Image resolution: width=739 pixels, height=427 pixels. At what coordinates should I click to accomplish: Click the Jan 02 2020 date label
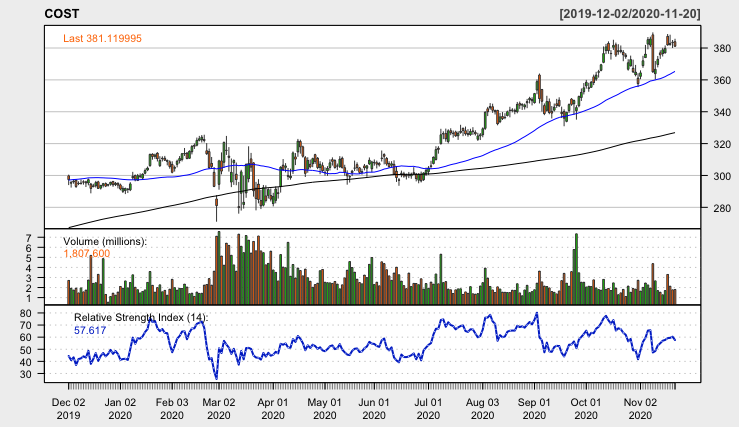(120, 409)
